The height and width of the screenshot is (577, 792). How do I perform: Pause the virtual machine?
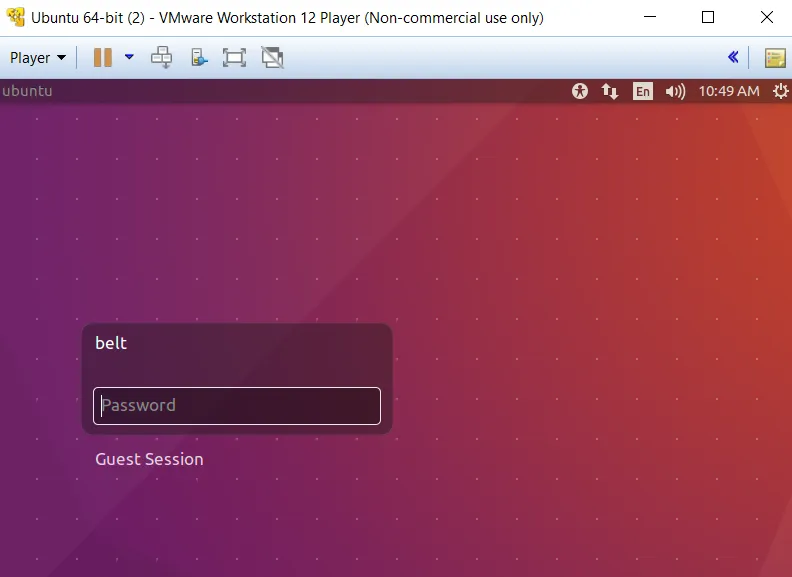tap(103, 58)
